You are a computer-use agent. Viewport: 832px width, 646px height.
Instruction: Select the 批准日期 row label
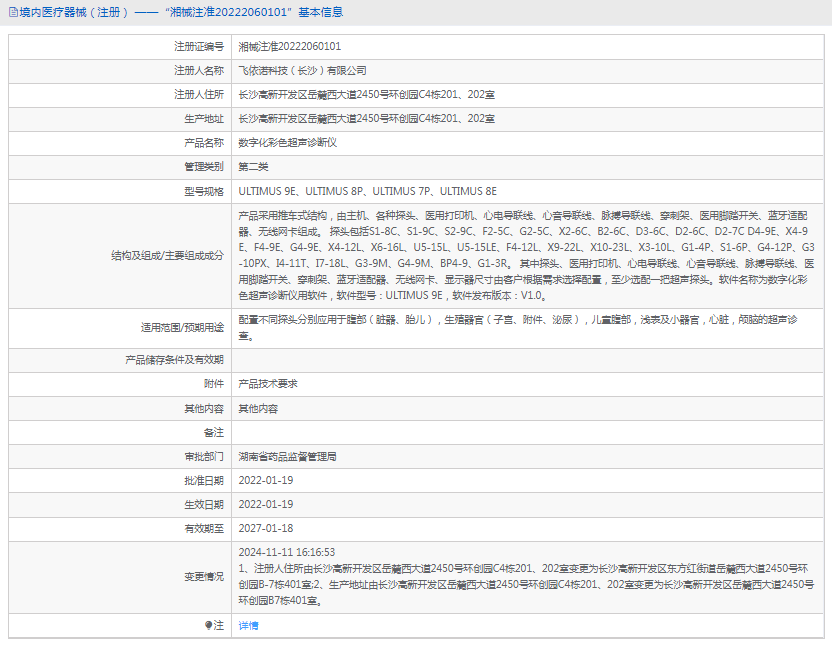(x=204, y=480)
